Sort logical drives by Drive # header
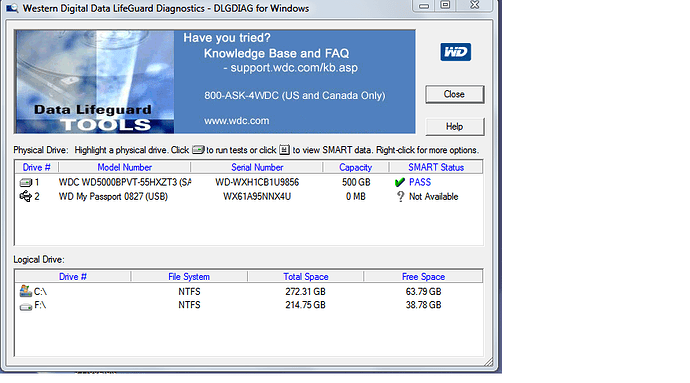The image size is (690, 383). click(x=73, y=276)
